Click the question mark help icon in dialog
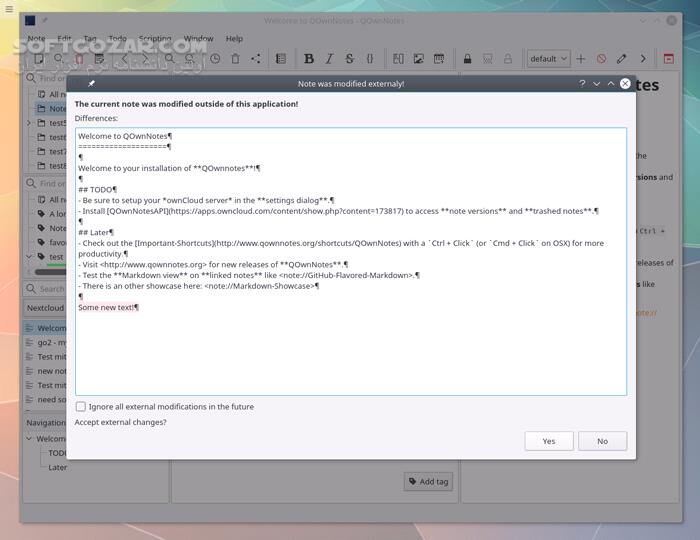This screenshot has height=540, width=700. coord(582,83)
